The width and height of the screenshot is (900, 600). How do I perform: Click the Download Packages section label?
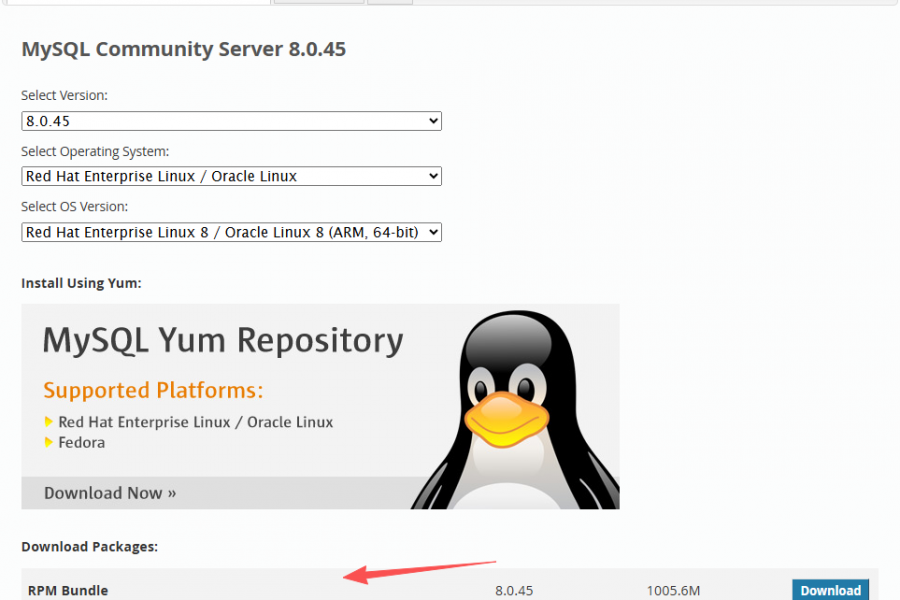point(90,547)
